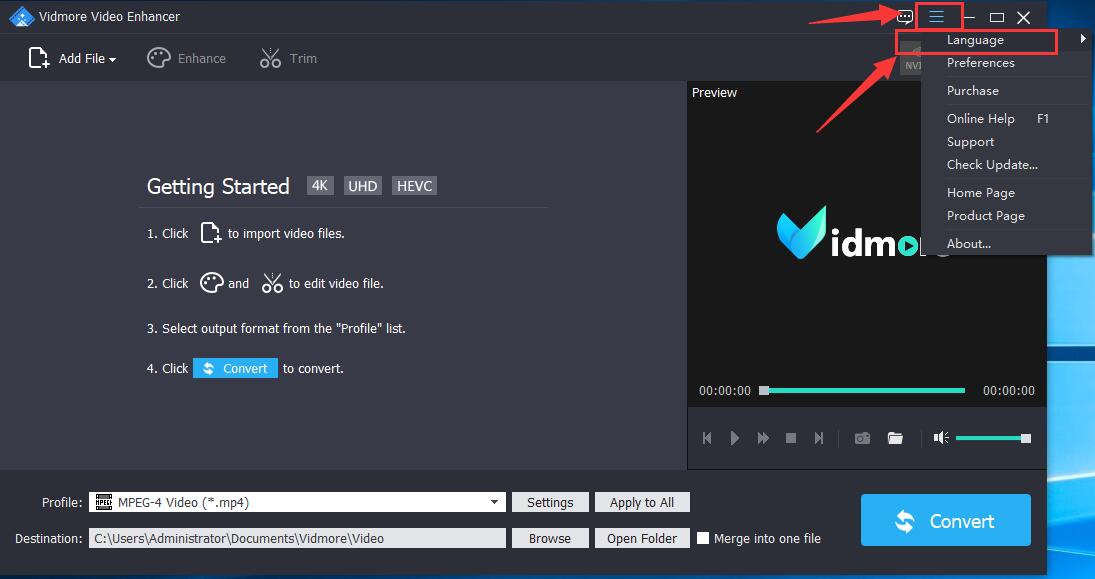Expand the Profile format dropdown

pyautogui.click(x=494, y=502)
